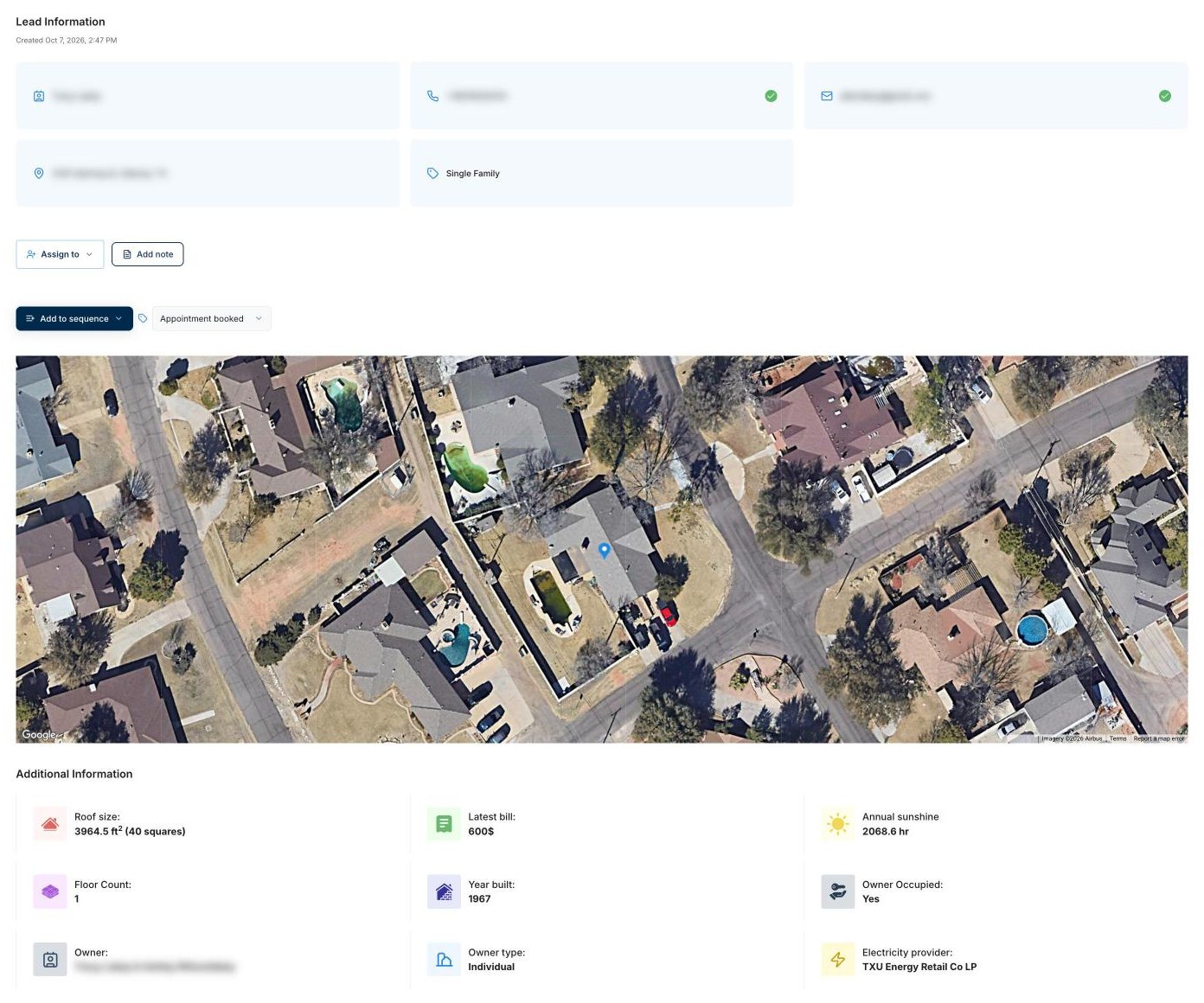Click the latest bill value 600$
This screenshot has width=1204, height=1003.
click(x=481, y=832)
